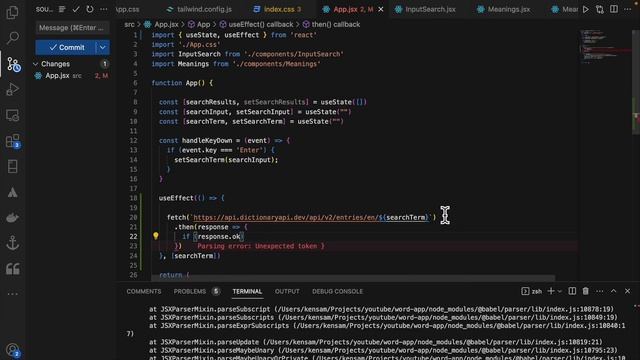
Task: Click the line 18 useEffect code line
Action: coord(191,198)
